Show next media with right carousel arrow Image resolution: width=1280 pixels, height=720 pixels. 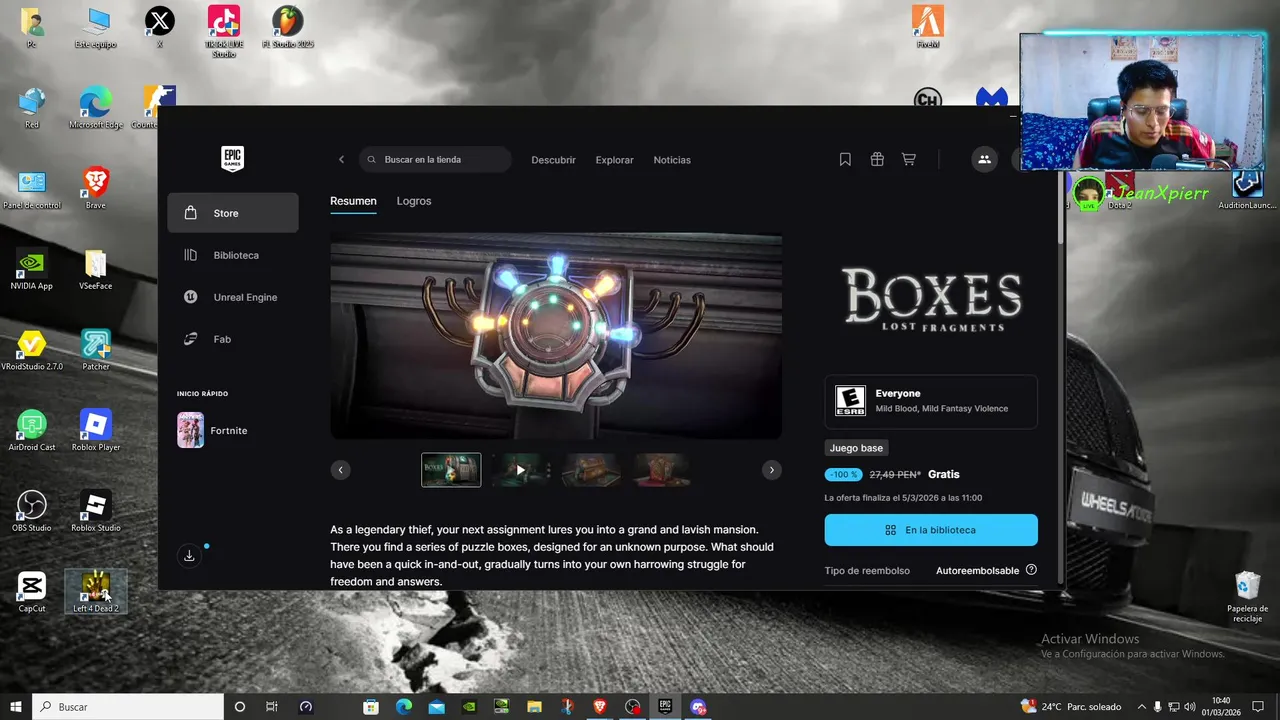pos(771,470)
